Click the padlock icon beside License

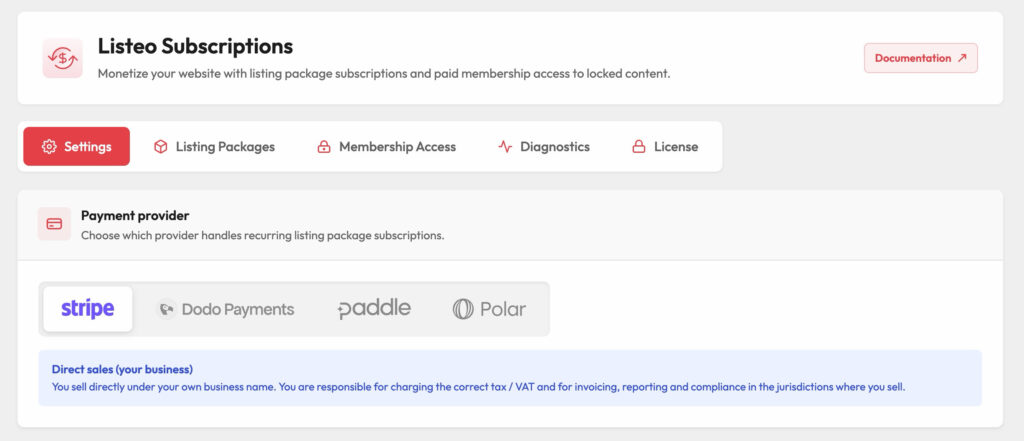(639, 146)
